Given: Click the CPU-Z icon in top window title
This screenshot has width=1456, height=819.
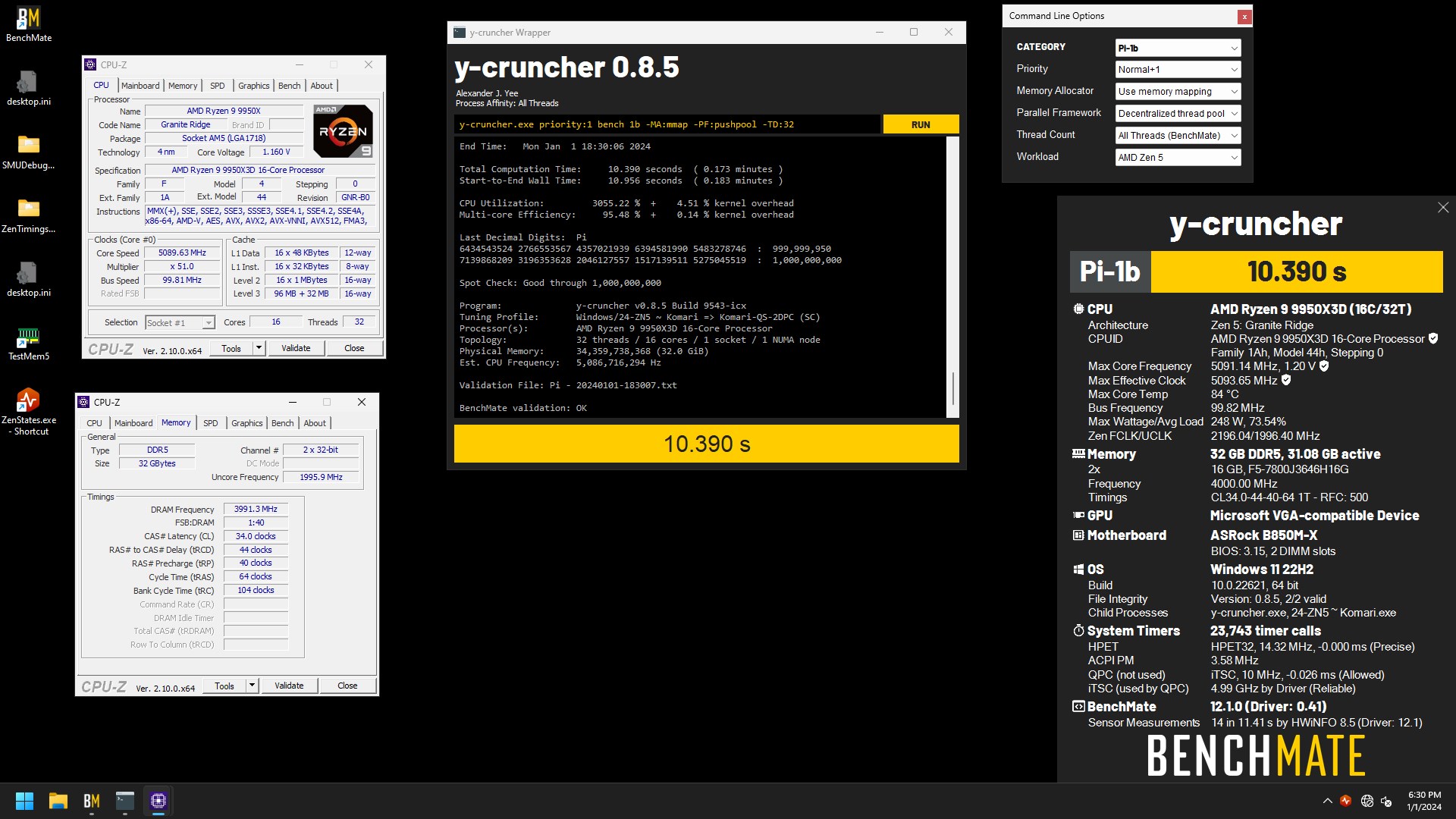Looking at the screenshot, I should 90,65.
